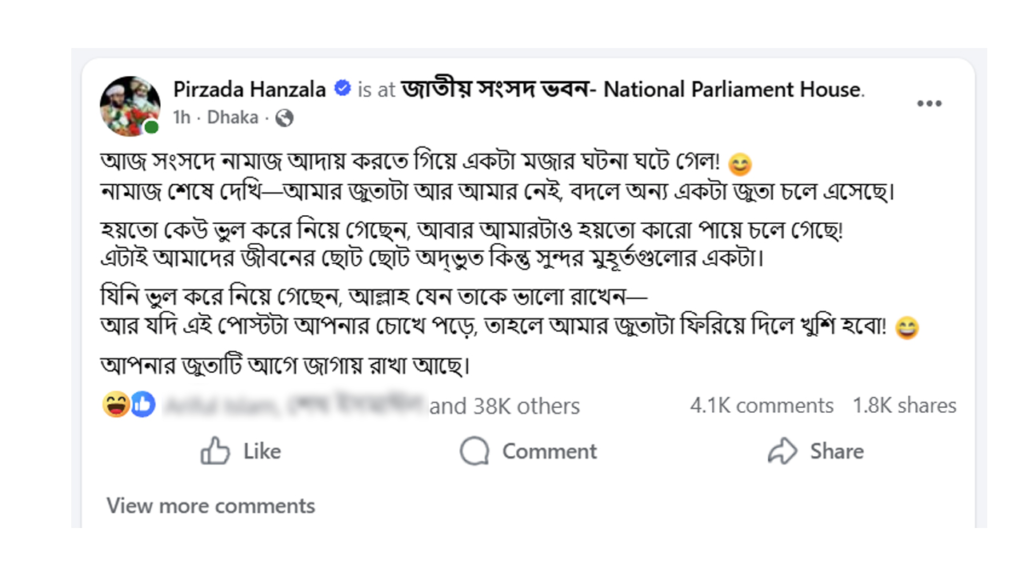Open the Pirzada Hanzala profile name link
This screenshot has height=576, width=1024.
(x=250, y=89)
